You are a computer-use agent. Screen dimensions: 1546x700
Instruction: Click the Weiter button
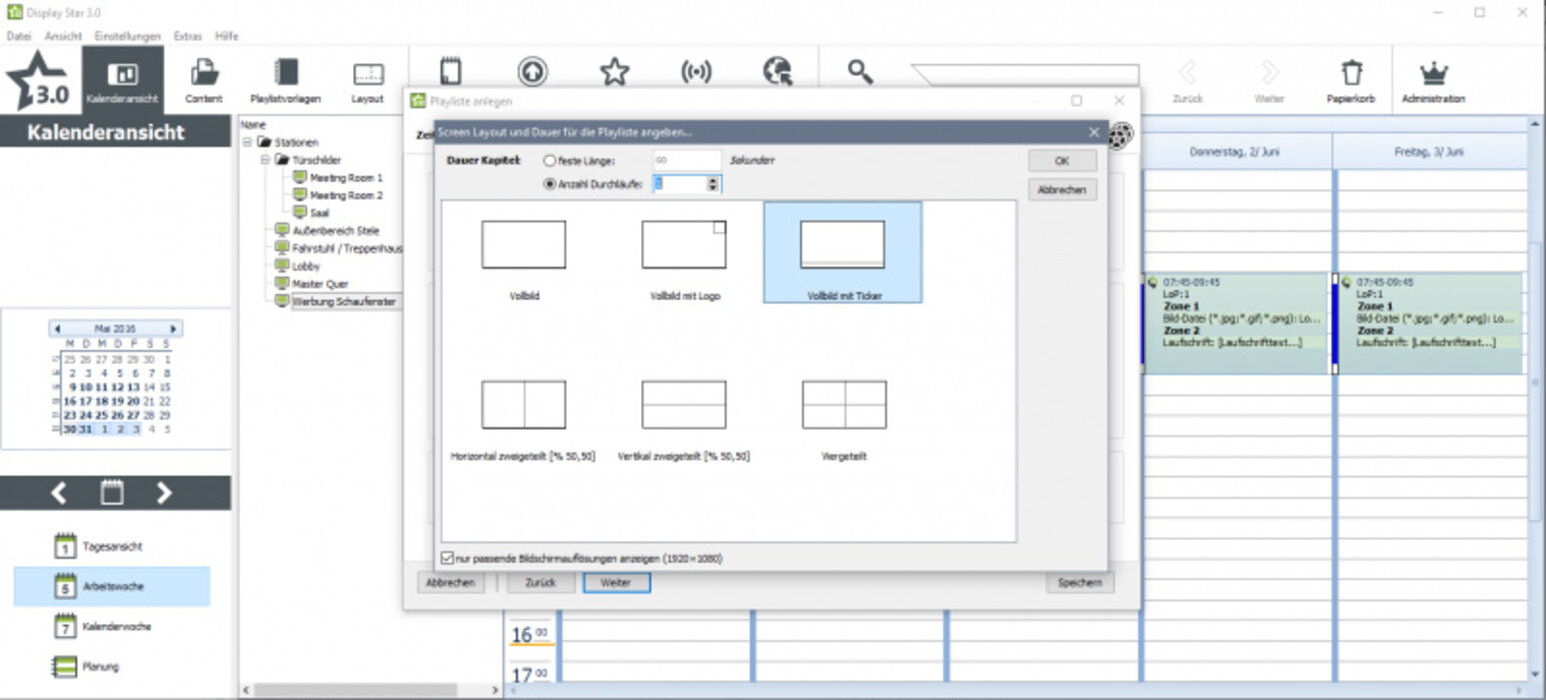(x=616, y=583)
